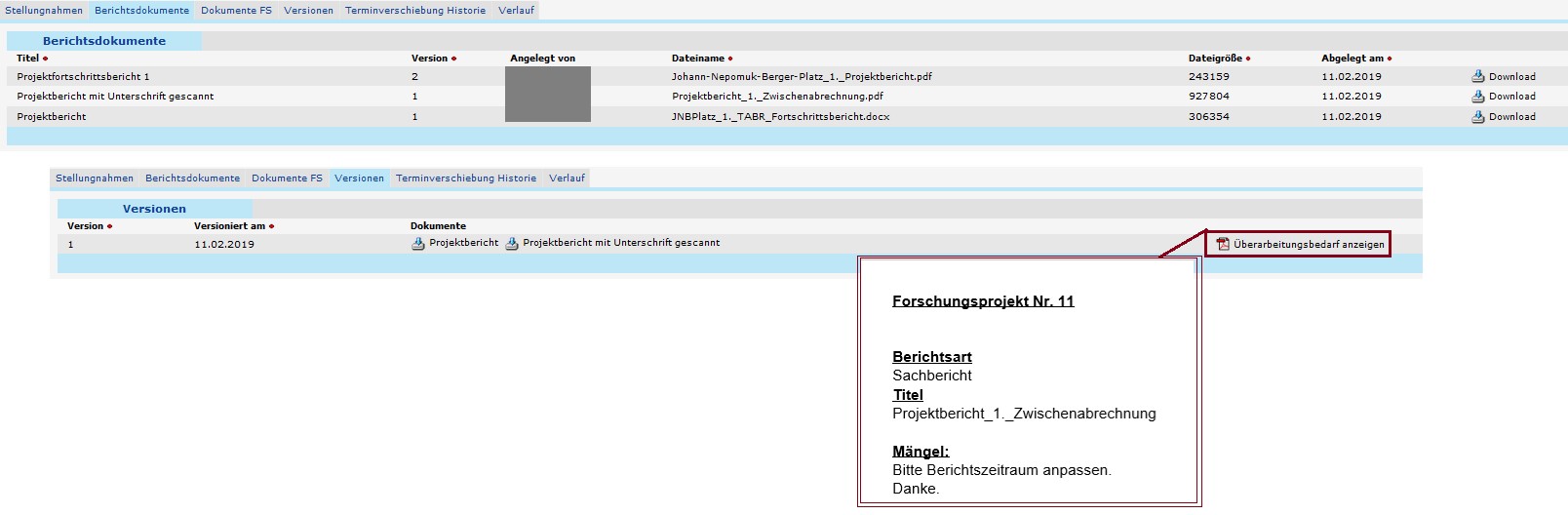Select Projektfortschrittsbericht 1 title cell

(x=83, y=76)
